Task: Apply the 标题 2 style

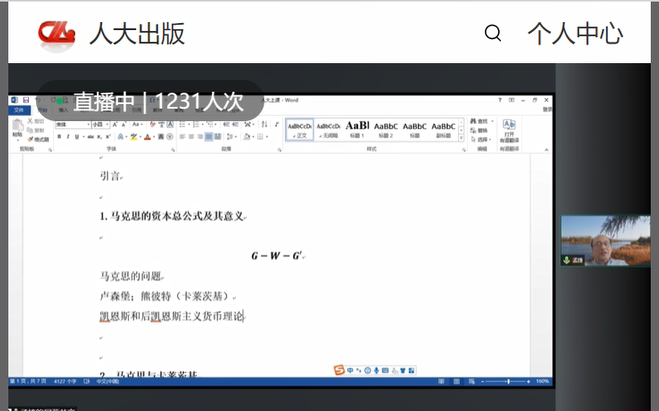Action: pyautogui.click(x=386, y=130)
